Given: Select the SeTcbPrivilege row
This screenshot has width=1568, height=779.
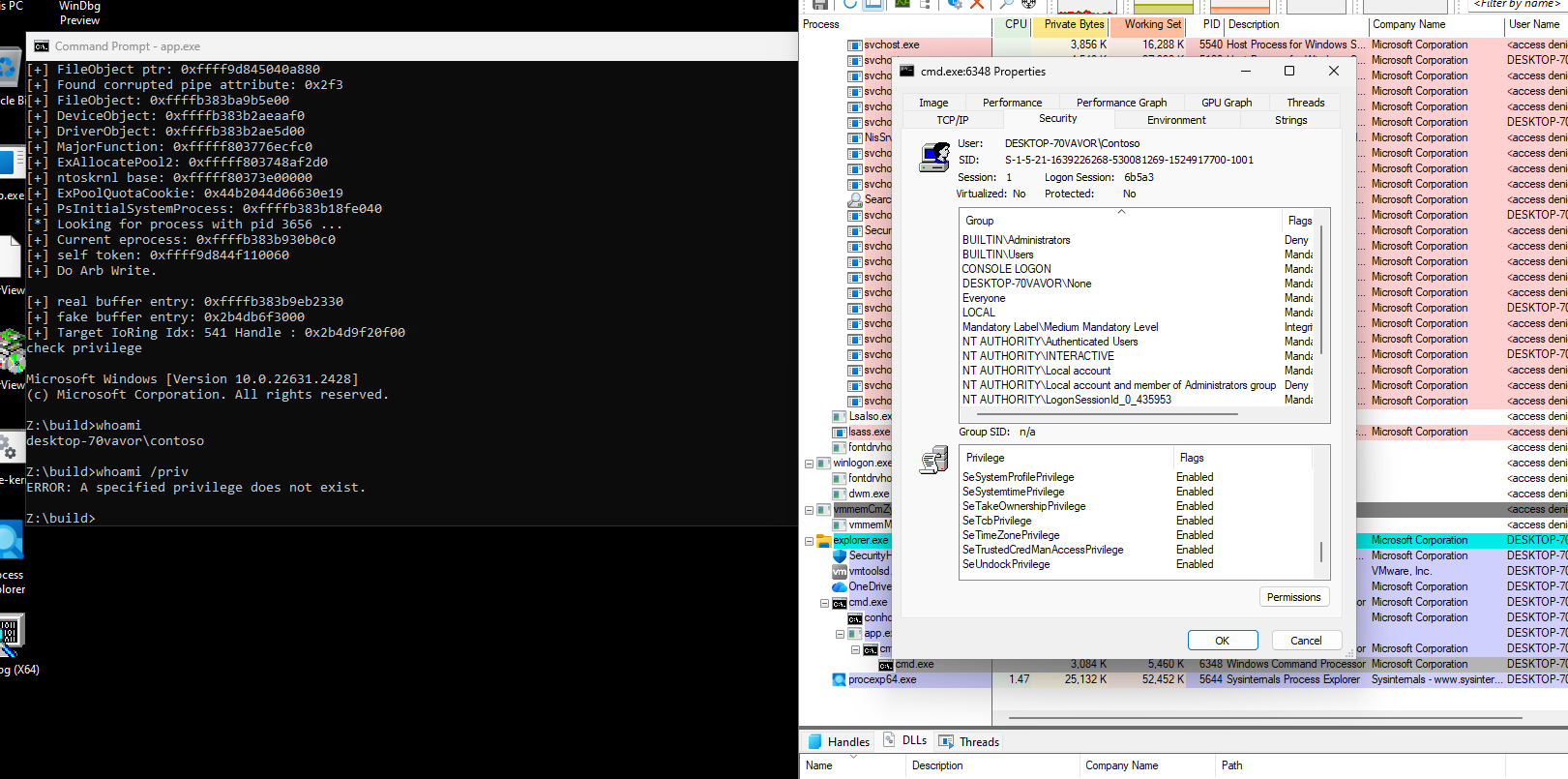Looking at the screenshot, I should click(x=1136, y=521).
